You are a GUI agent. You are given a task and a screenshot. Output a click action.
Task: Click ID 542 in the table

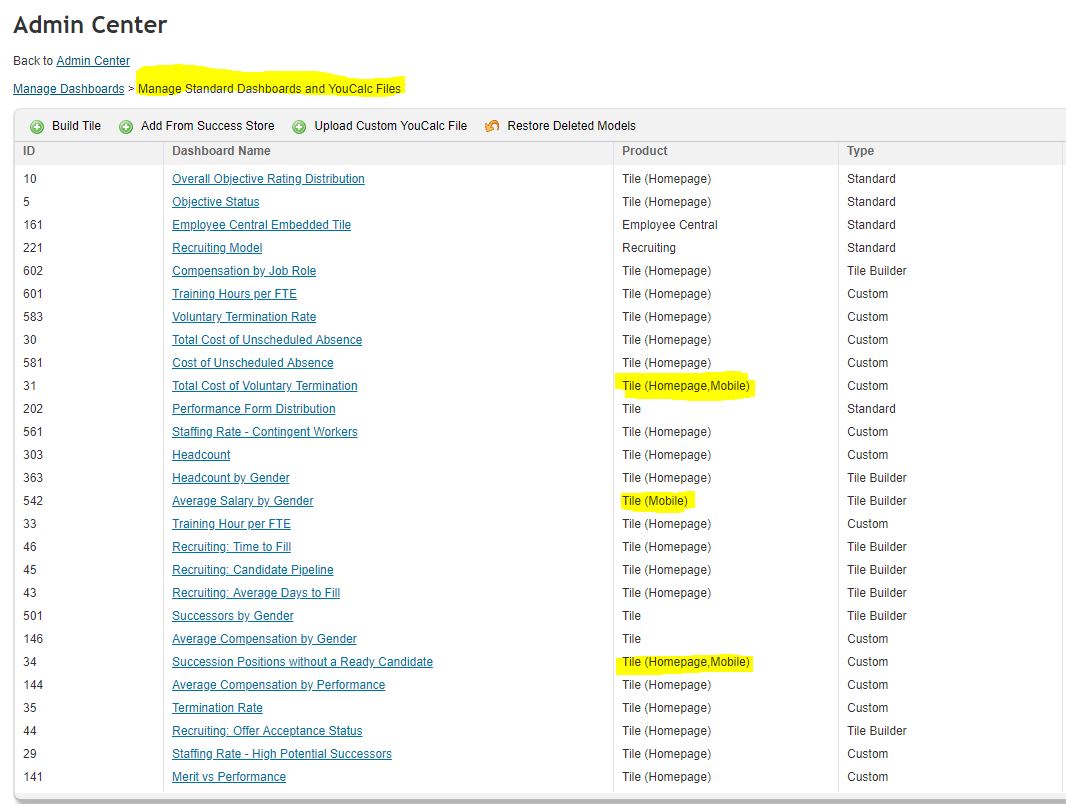point(33,501)
